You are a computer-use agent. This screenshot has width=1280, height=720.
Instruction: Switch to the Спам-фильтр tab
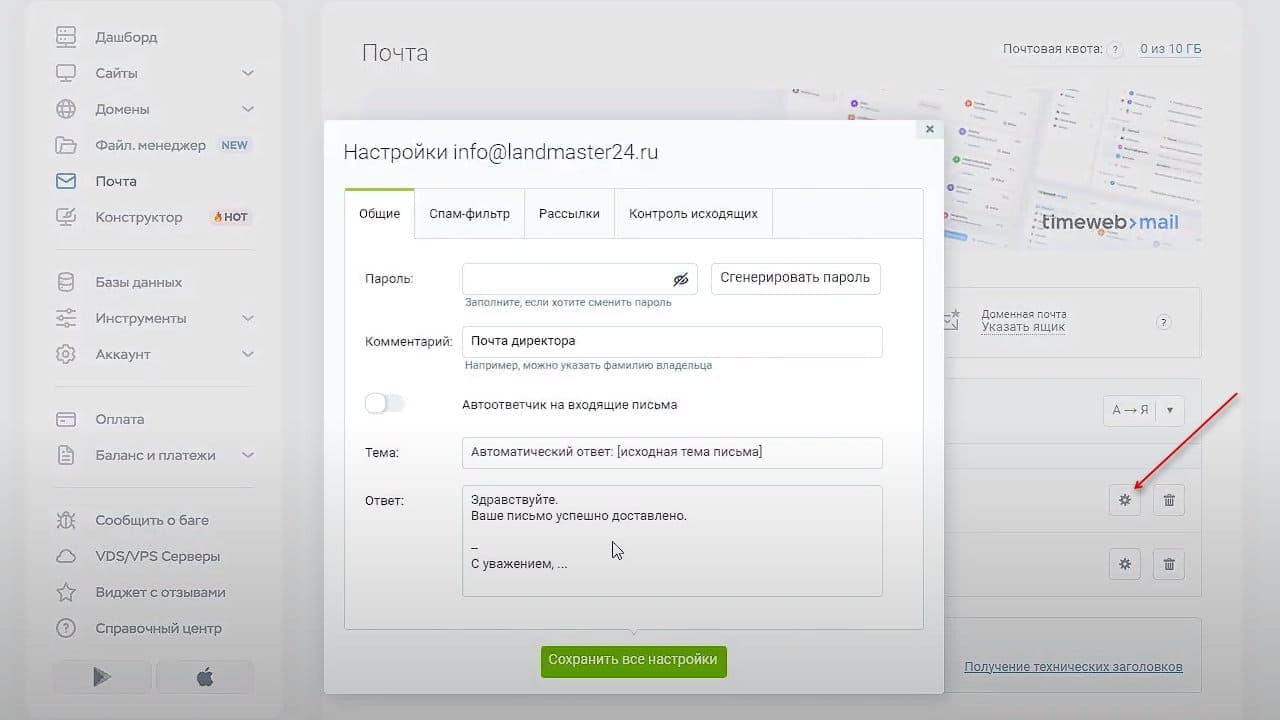(470, 214)
